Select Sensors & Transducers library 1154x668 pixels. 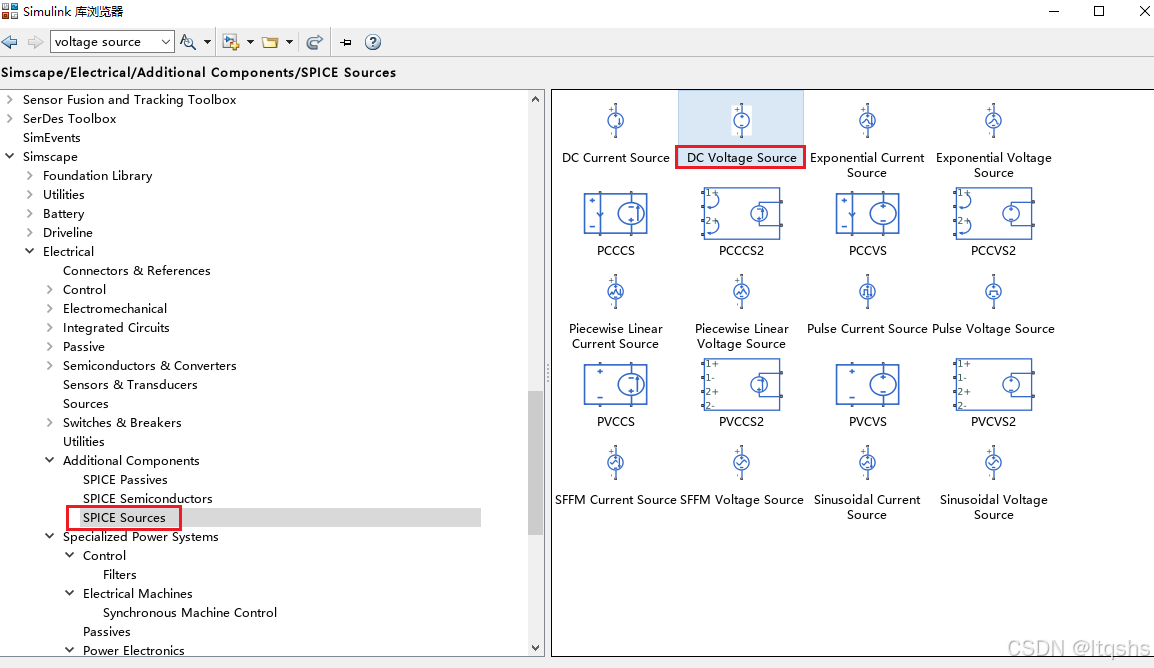(130, 385)
